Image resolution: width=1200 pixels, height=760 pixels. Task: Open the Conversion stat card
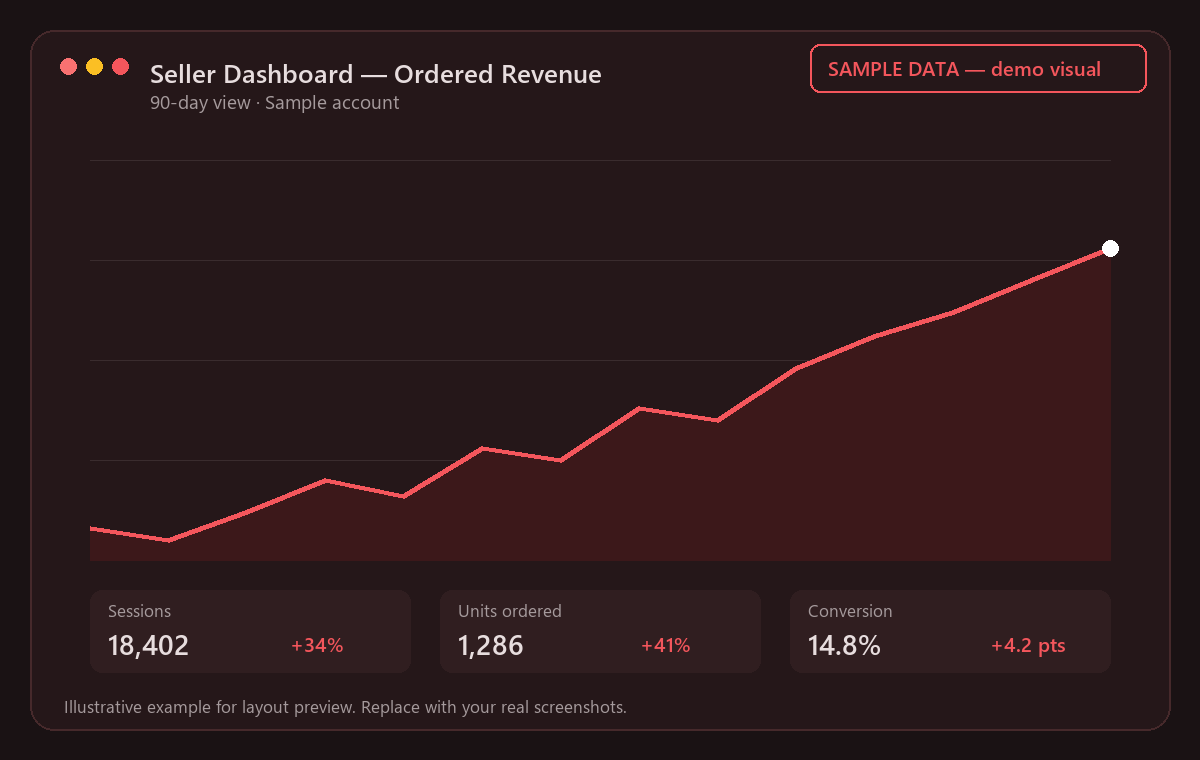pos(950,631)
